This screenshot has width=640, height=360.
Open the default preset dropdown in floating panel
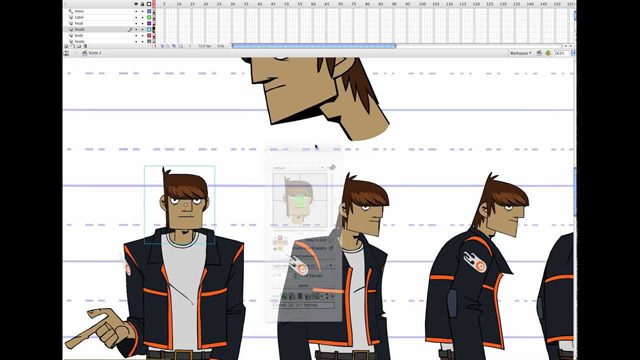tap(298, 167)
